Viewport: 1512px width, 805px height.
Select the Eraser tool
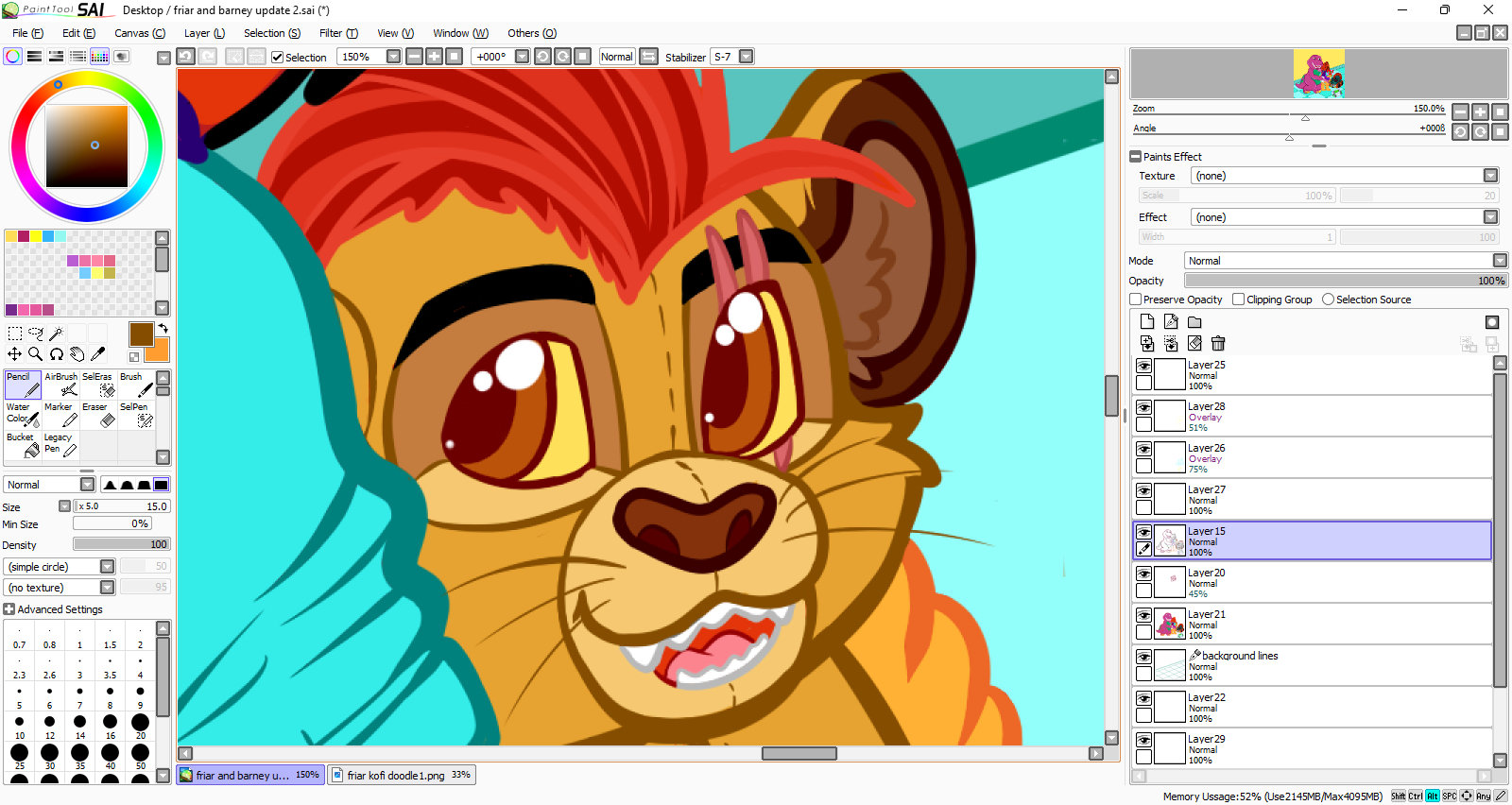(x=98, y=414)
